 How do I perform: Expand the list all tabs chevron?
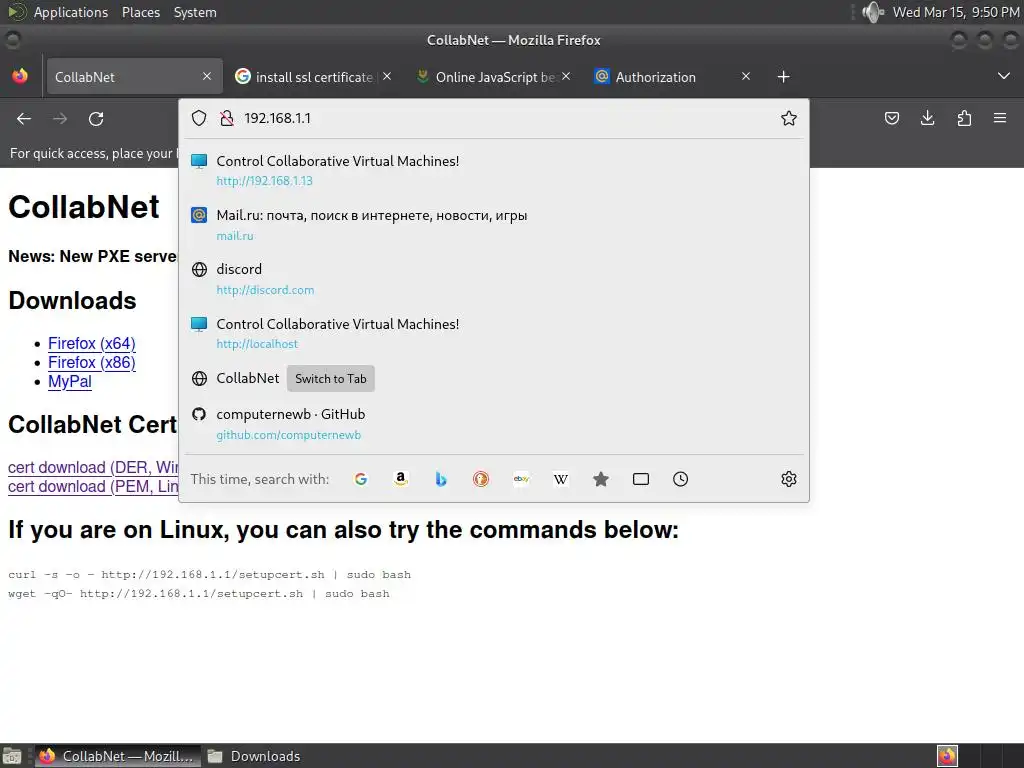pos(1004,76)
